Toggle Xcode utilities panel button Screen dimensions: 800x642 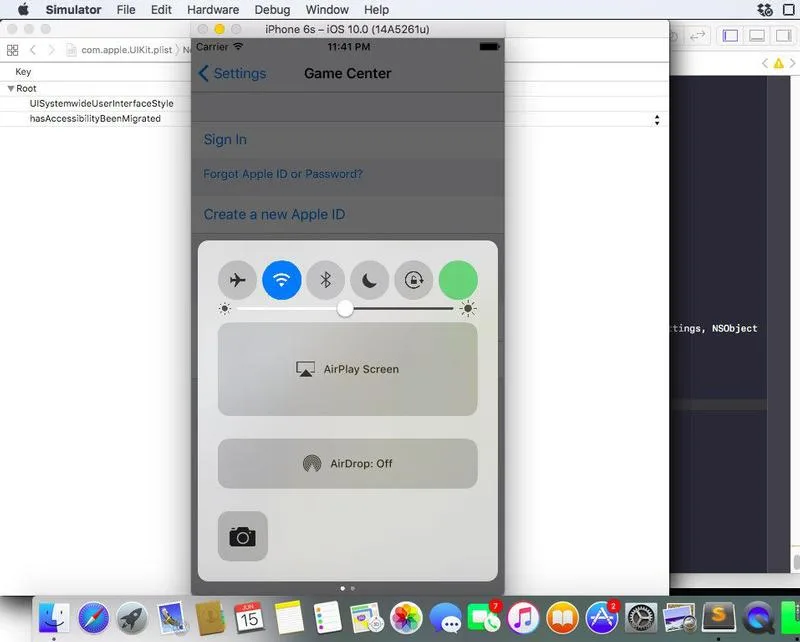(783, 36)
